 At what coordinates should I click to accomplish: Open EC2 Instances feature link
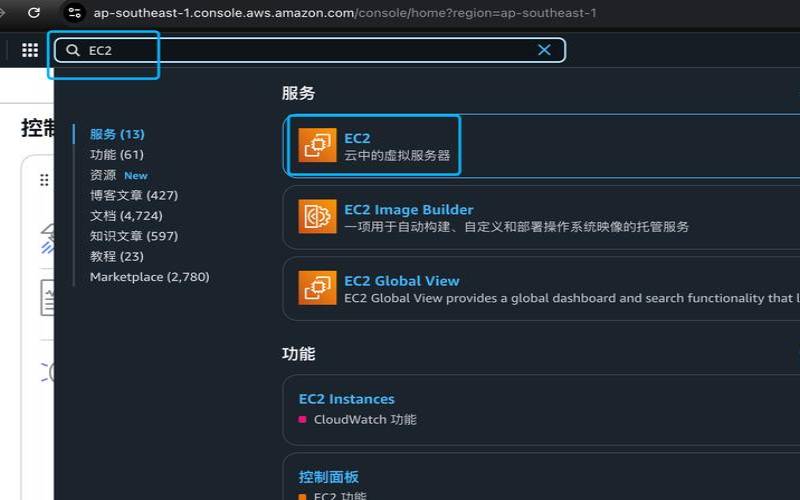346,399
